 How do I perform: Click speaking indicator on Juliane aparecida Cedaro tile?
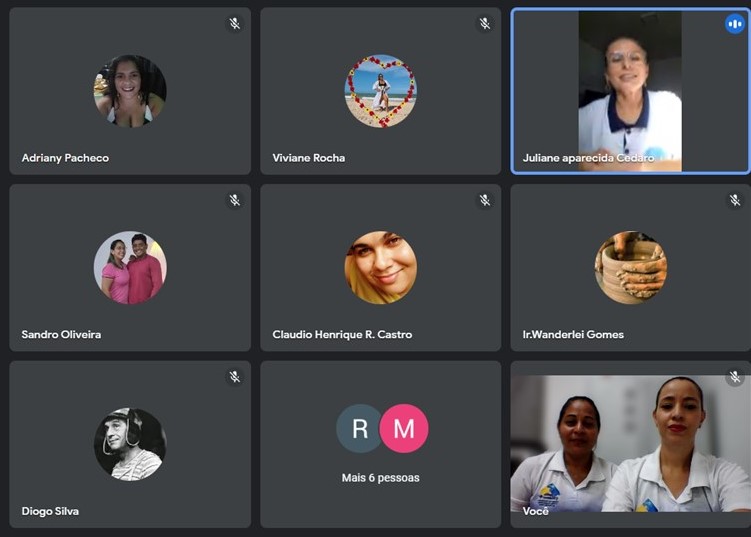[x=735, y=24]
